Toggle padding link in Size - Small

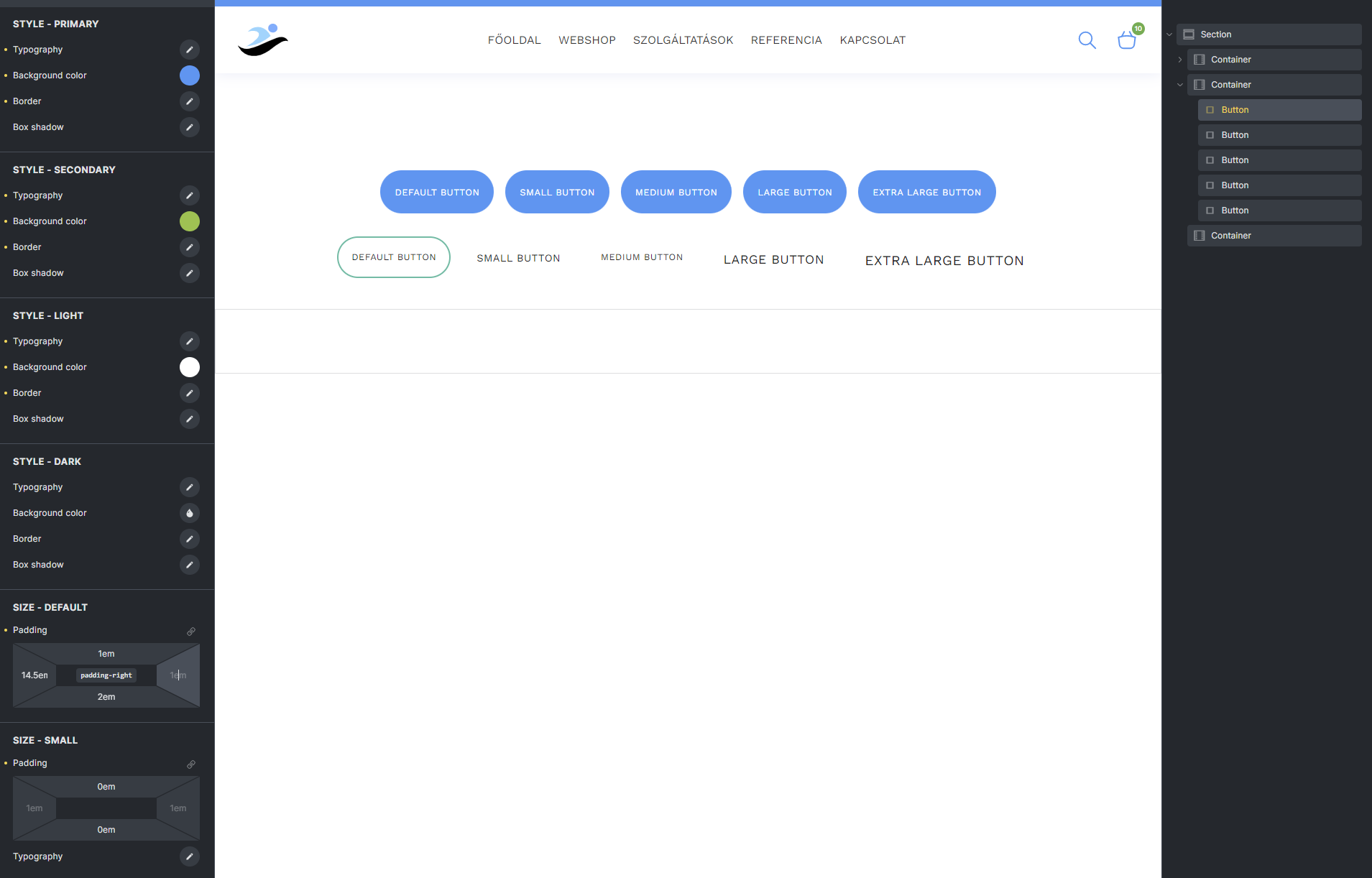click(x=191, y=764)
